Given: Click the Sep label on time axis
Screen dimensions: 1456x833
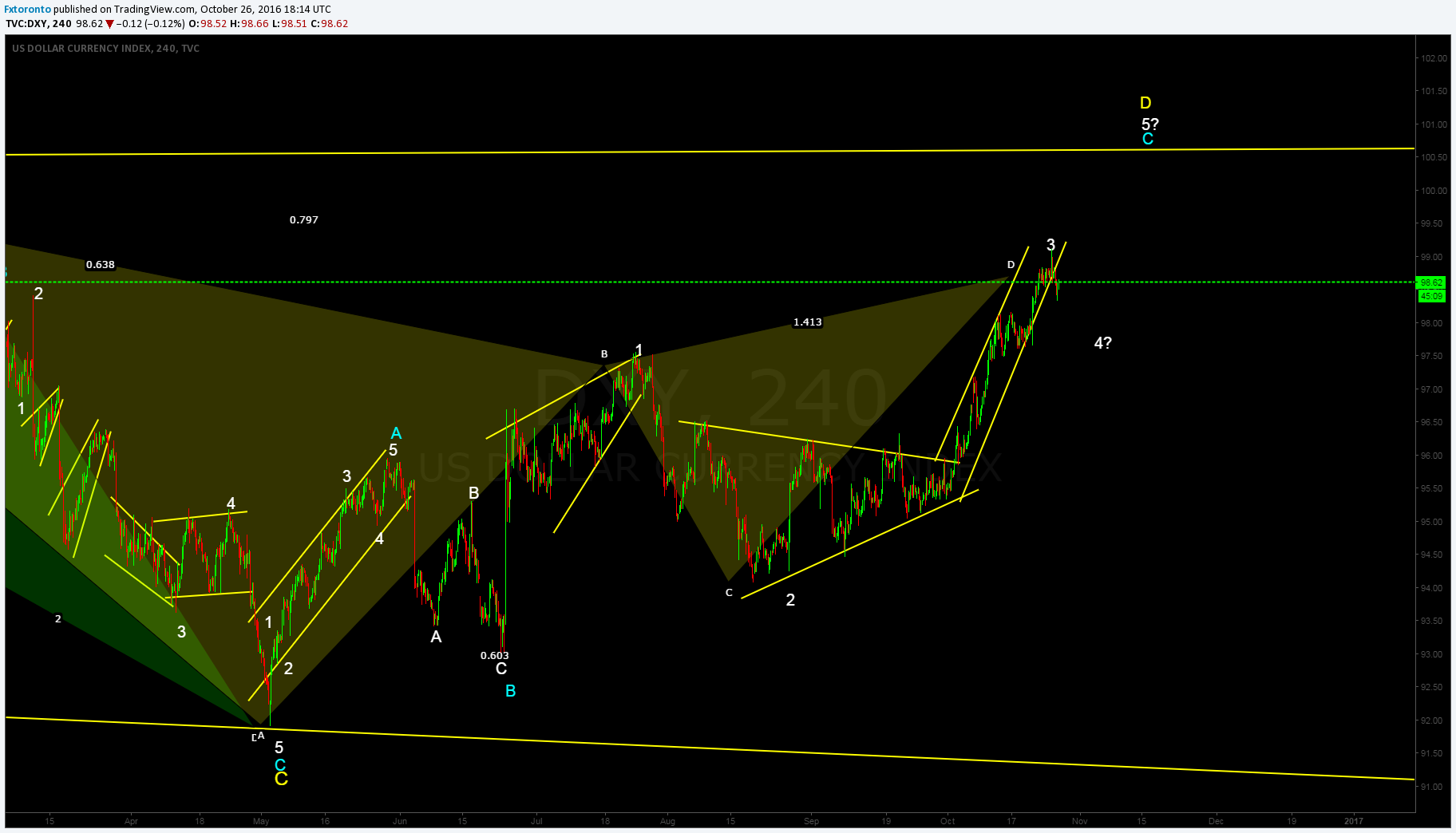Looking at the screenshot, I should coord(812,821).
